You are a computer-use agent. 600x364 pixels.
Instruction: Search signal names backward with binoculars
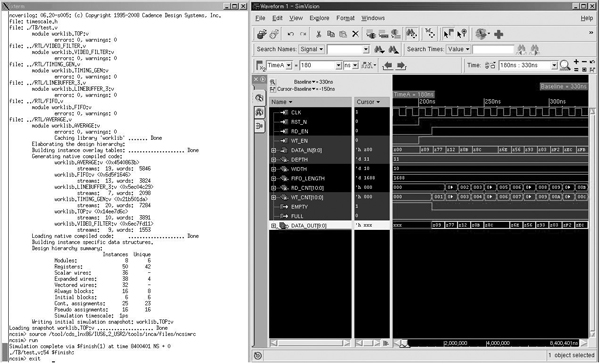(x=393, y=49)
